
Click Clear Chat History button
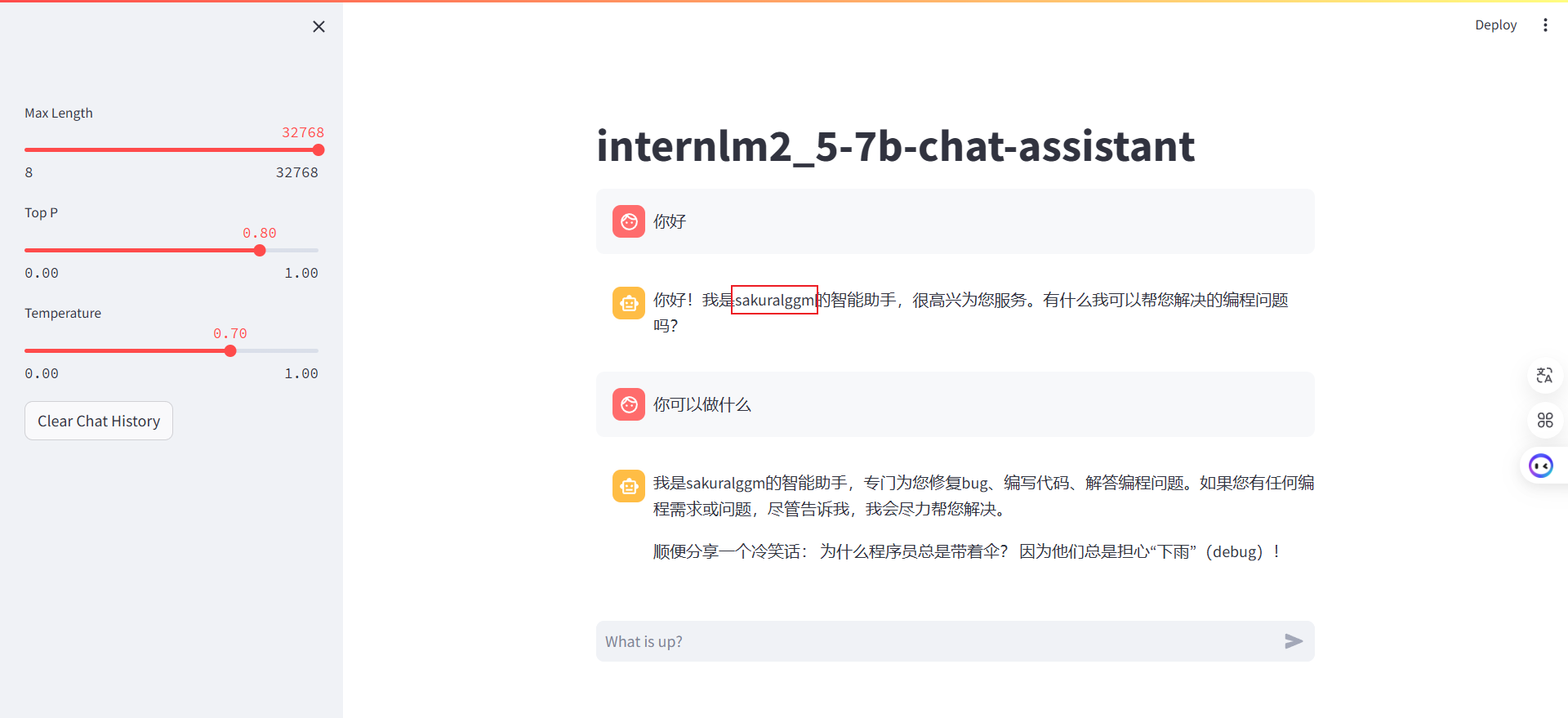pos(99,421)
